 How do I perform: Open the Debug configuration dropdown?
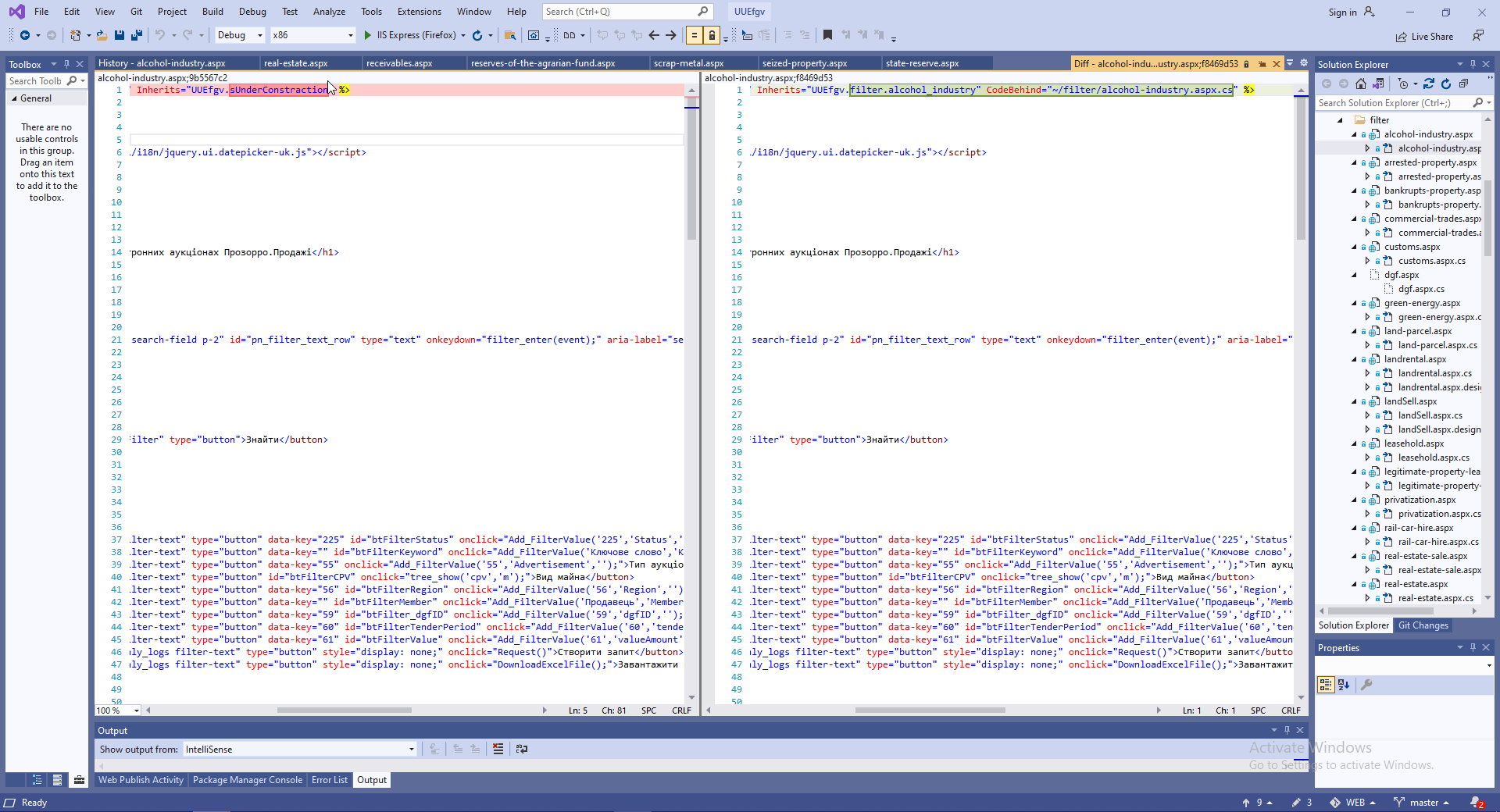(x=239, y=35)
